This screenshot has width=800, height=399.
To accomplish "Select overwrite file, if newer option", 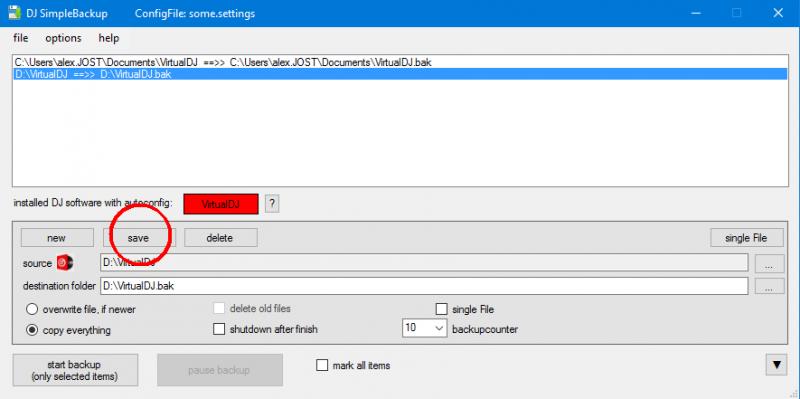I will pyautogui.click(x=81, y=309).
